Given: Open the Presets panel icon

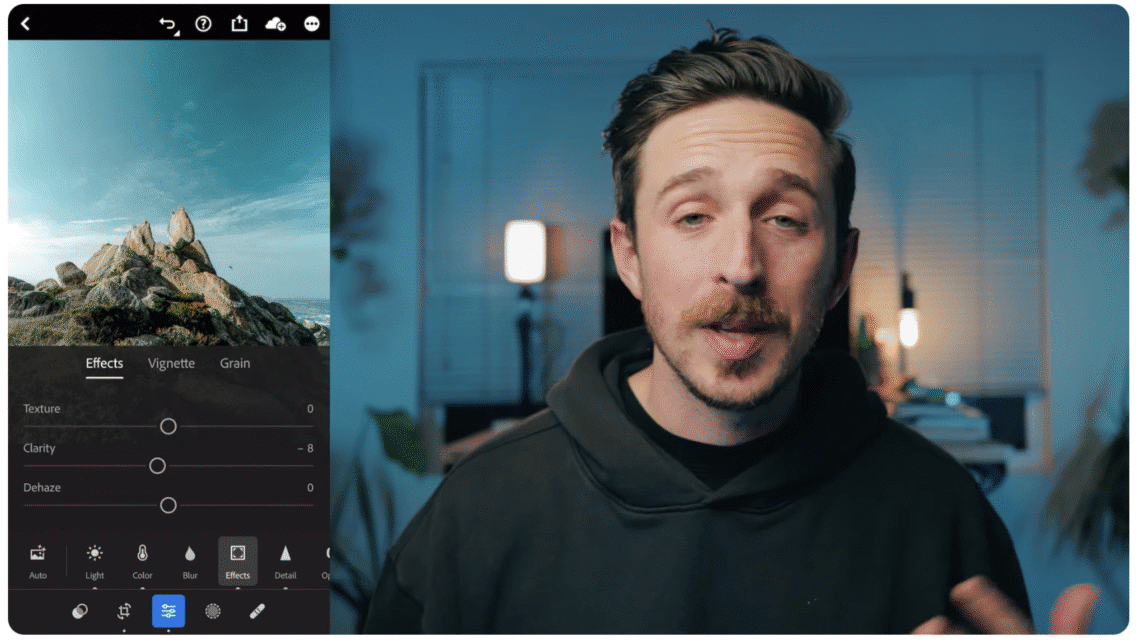Looking at the screenshot, I should (80, 611).
